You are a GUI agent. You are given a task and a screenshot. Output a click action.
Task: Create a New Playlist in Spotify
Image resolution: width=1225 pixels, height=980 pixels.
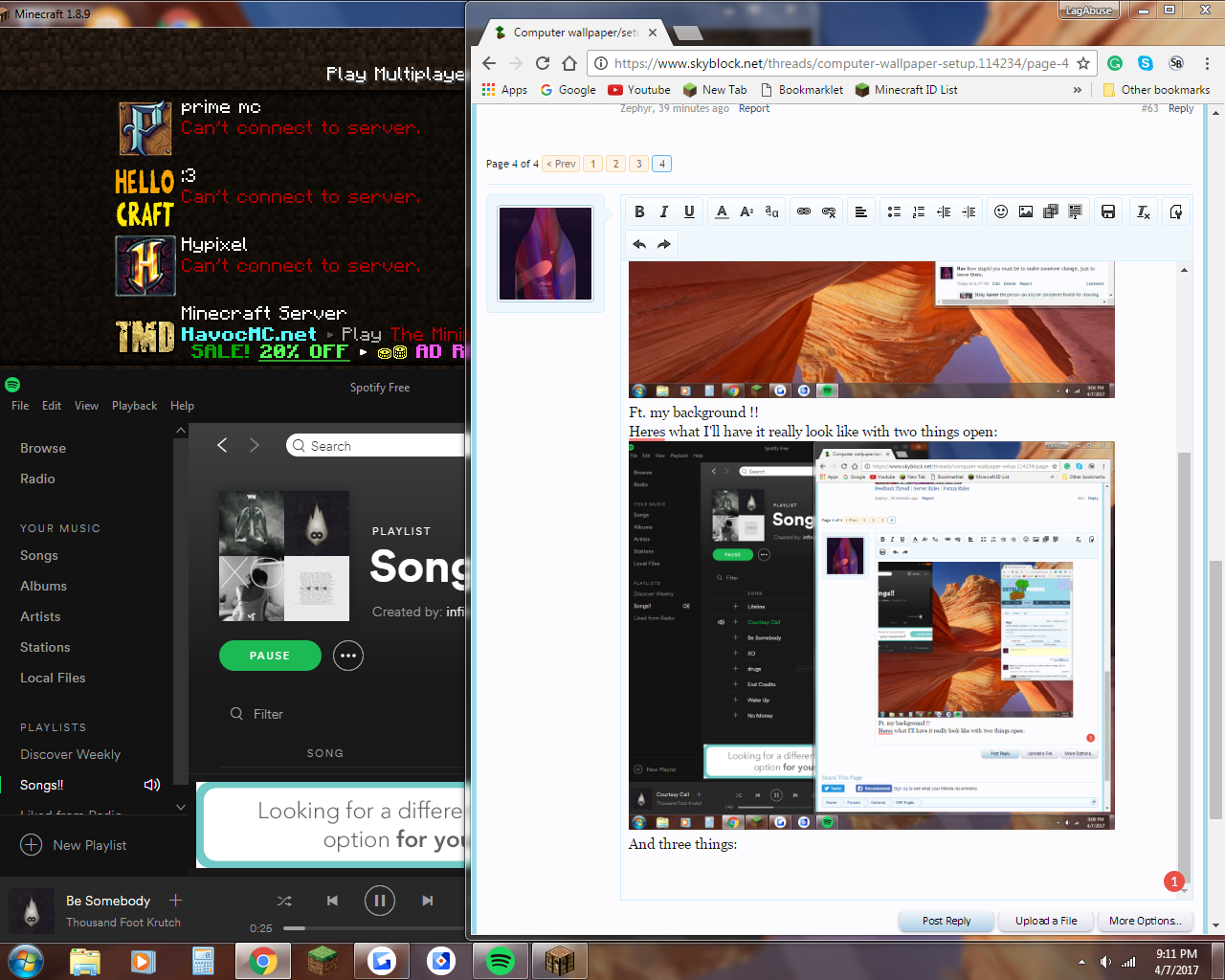[x=75, y=845]
